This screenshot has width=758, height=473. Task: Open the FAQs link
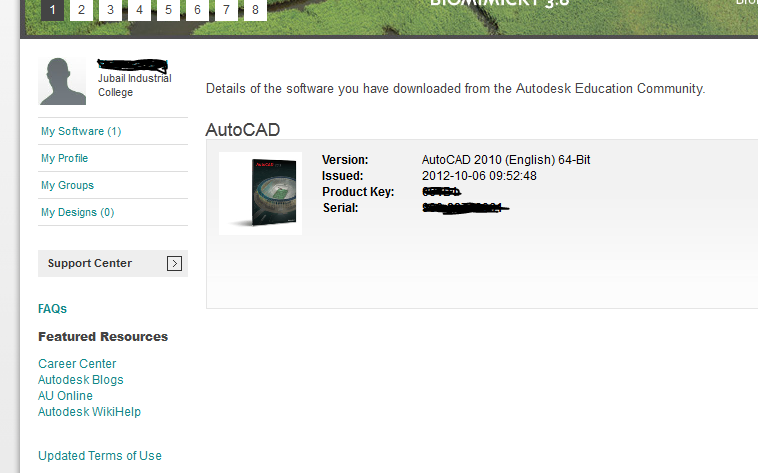(52, 309)
